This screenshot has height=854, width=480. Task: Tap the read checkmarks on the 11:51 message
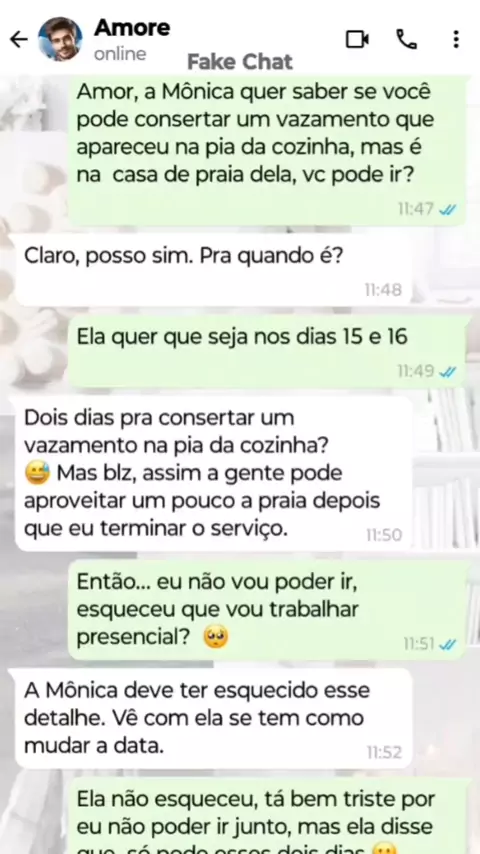[448, 644]
